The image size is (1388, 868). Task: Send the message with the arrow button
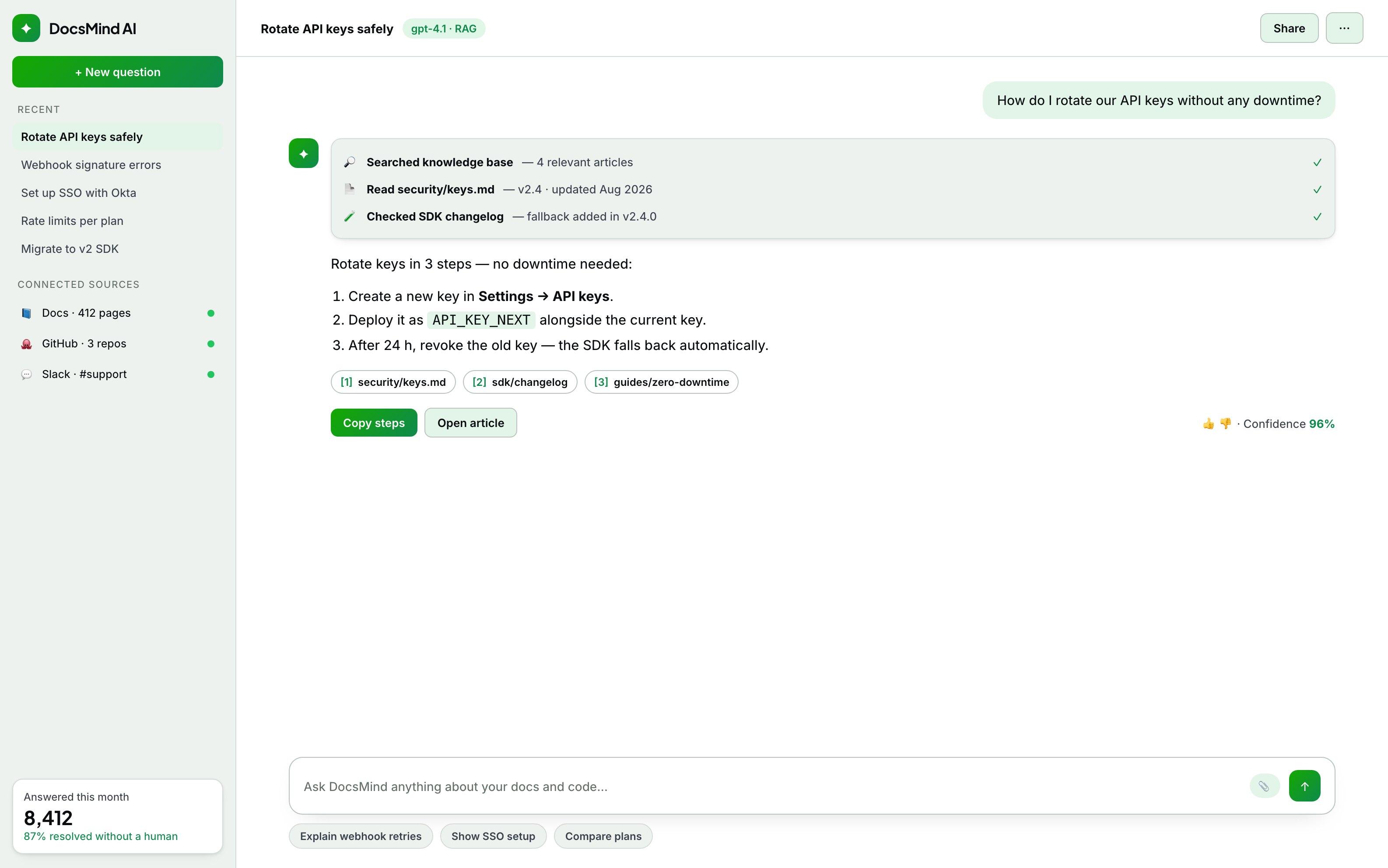pos(1304,786)
